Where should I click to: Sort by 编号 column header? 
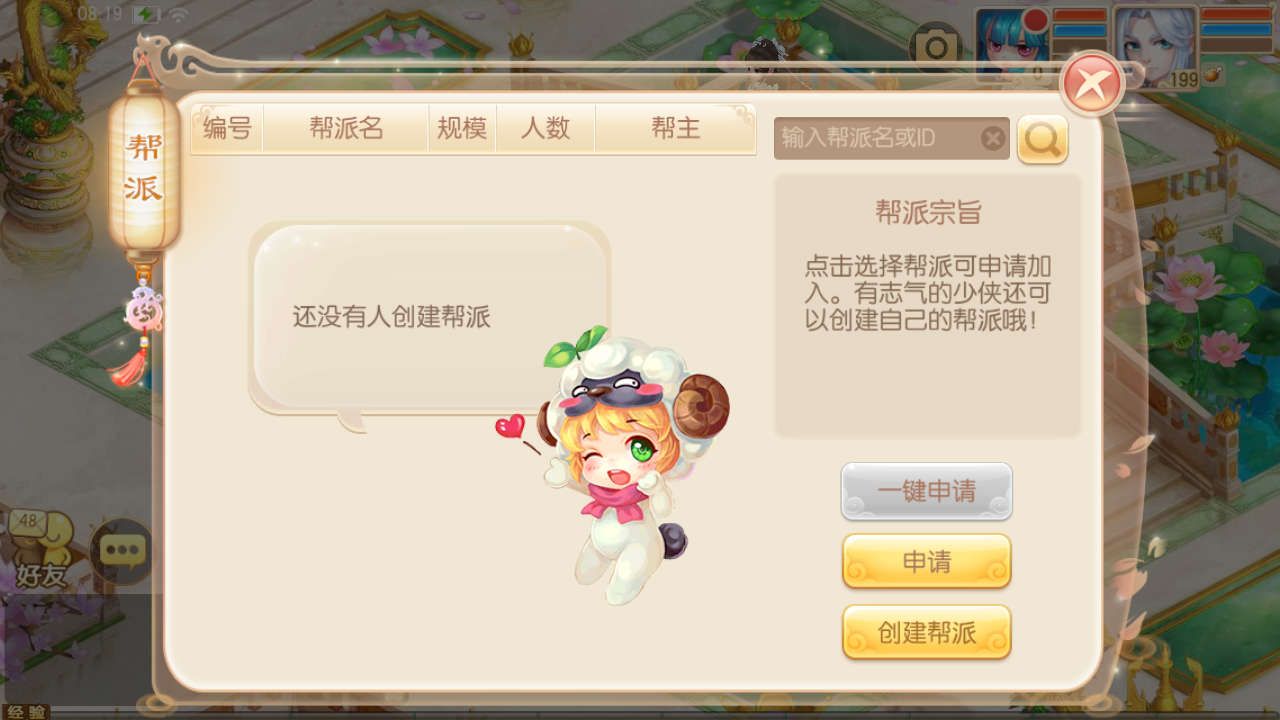228,128
